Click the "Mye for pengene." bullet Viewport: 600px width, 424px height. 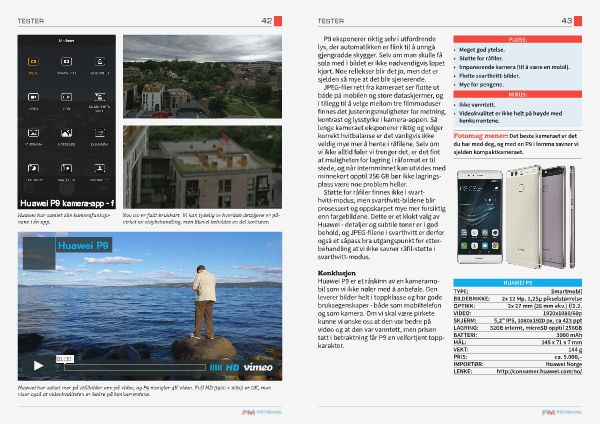point(481,85)
